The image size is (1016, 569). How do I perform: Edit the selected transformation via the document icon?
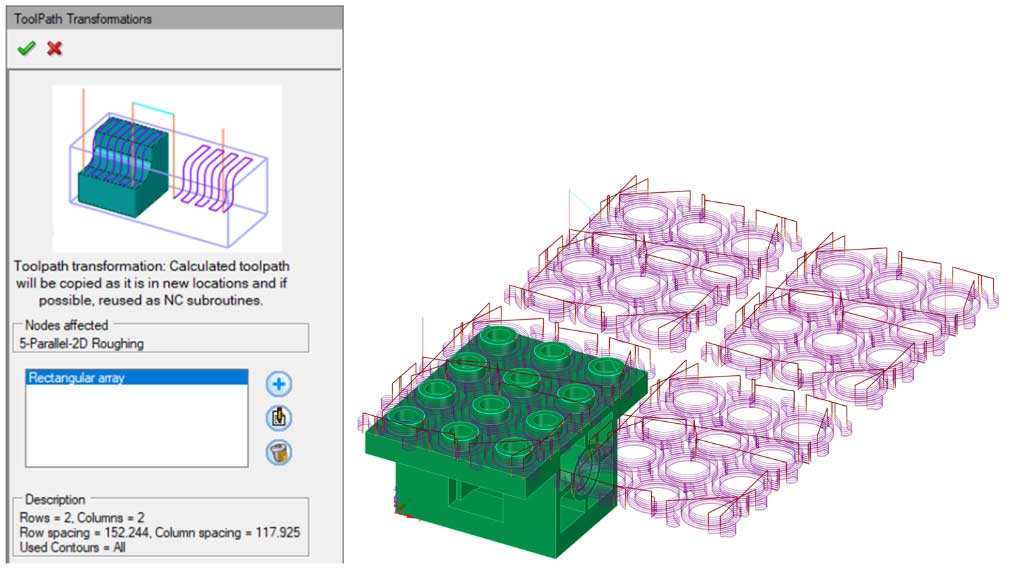(x=280, y=418)
